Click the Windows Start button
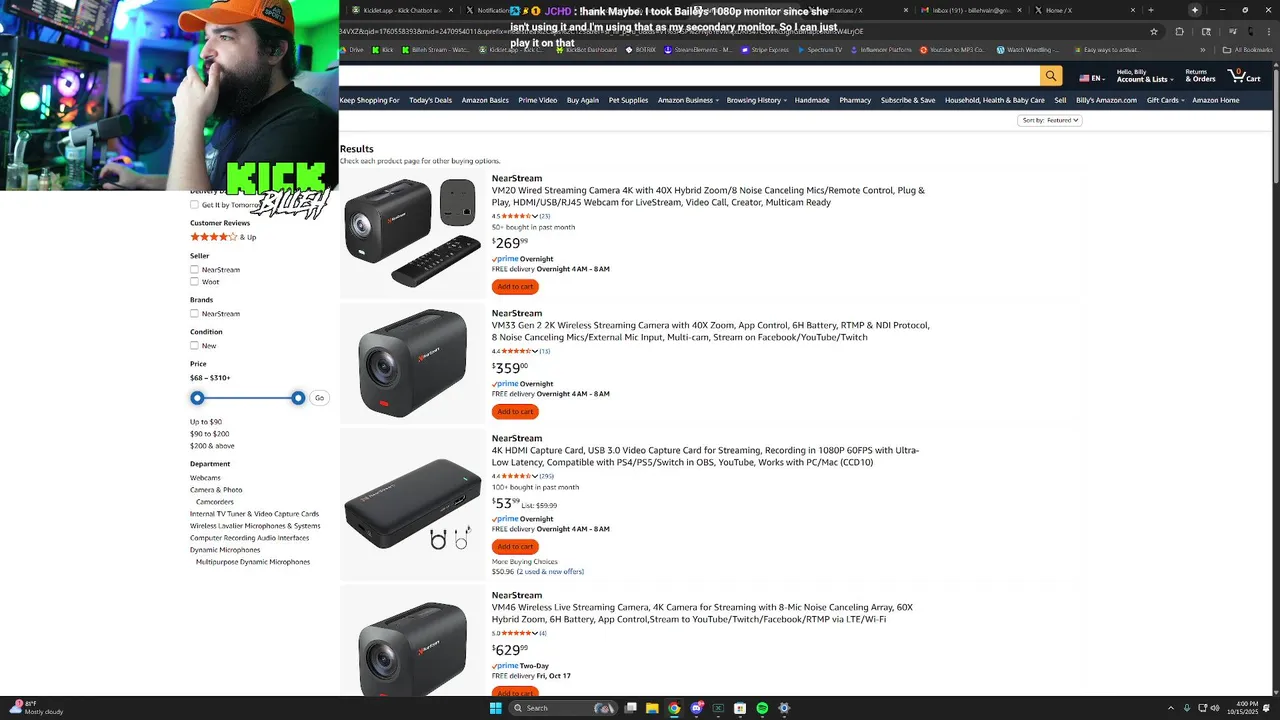This screenshot has width=1280, height=720. (x=495, y=708)
